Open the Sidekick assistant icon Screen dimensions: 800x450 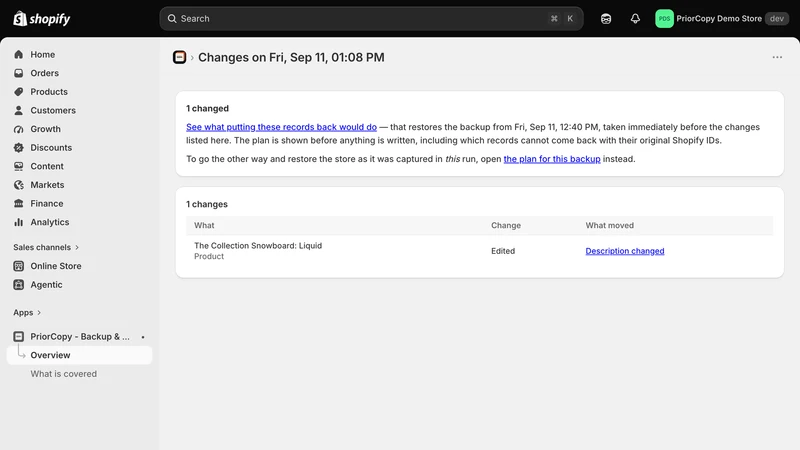(x=606, y=19)
